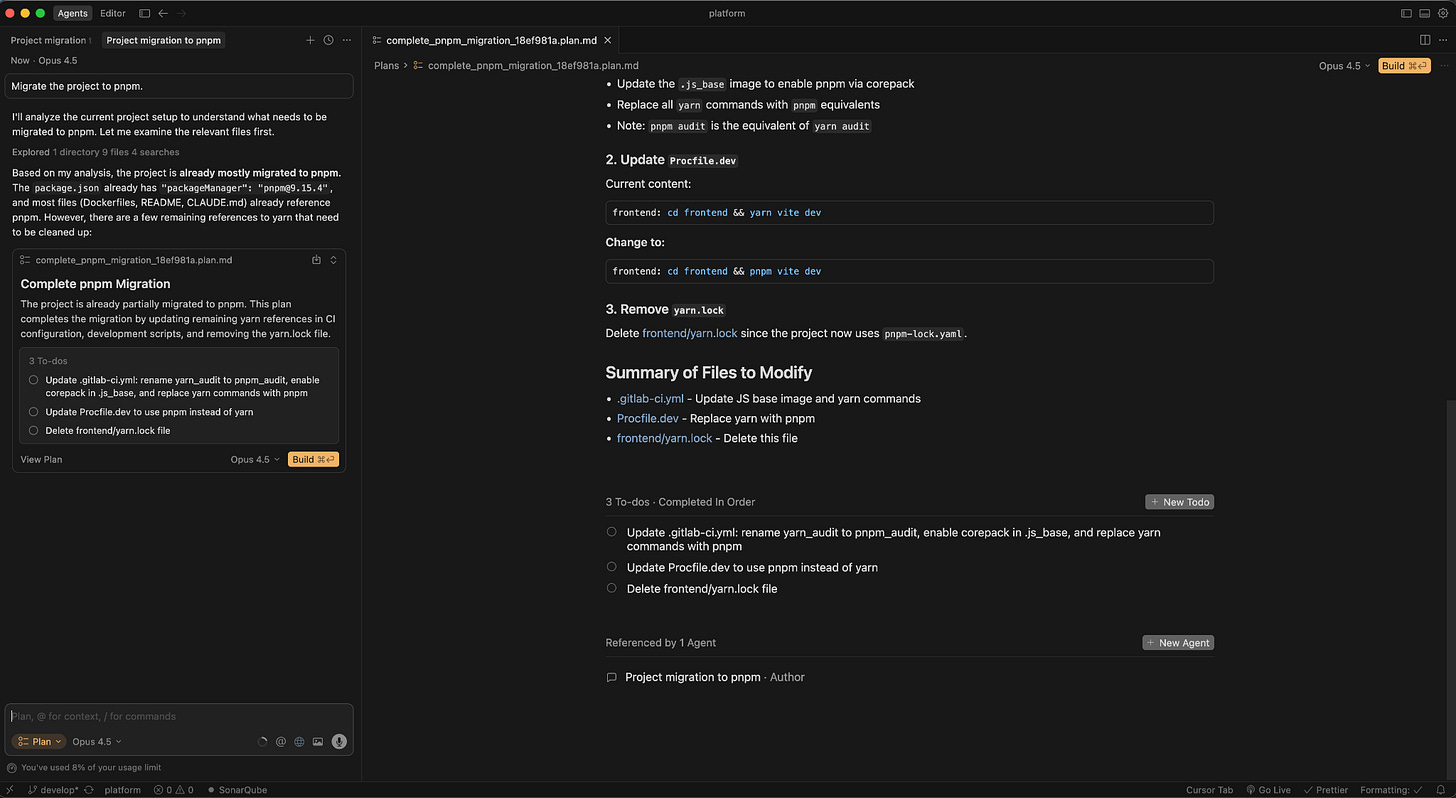Image resolution: width=1456 pixels, height=798 pixels.
Task: Click the Formatting checkmark status item
Action: 1391,790
